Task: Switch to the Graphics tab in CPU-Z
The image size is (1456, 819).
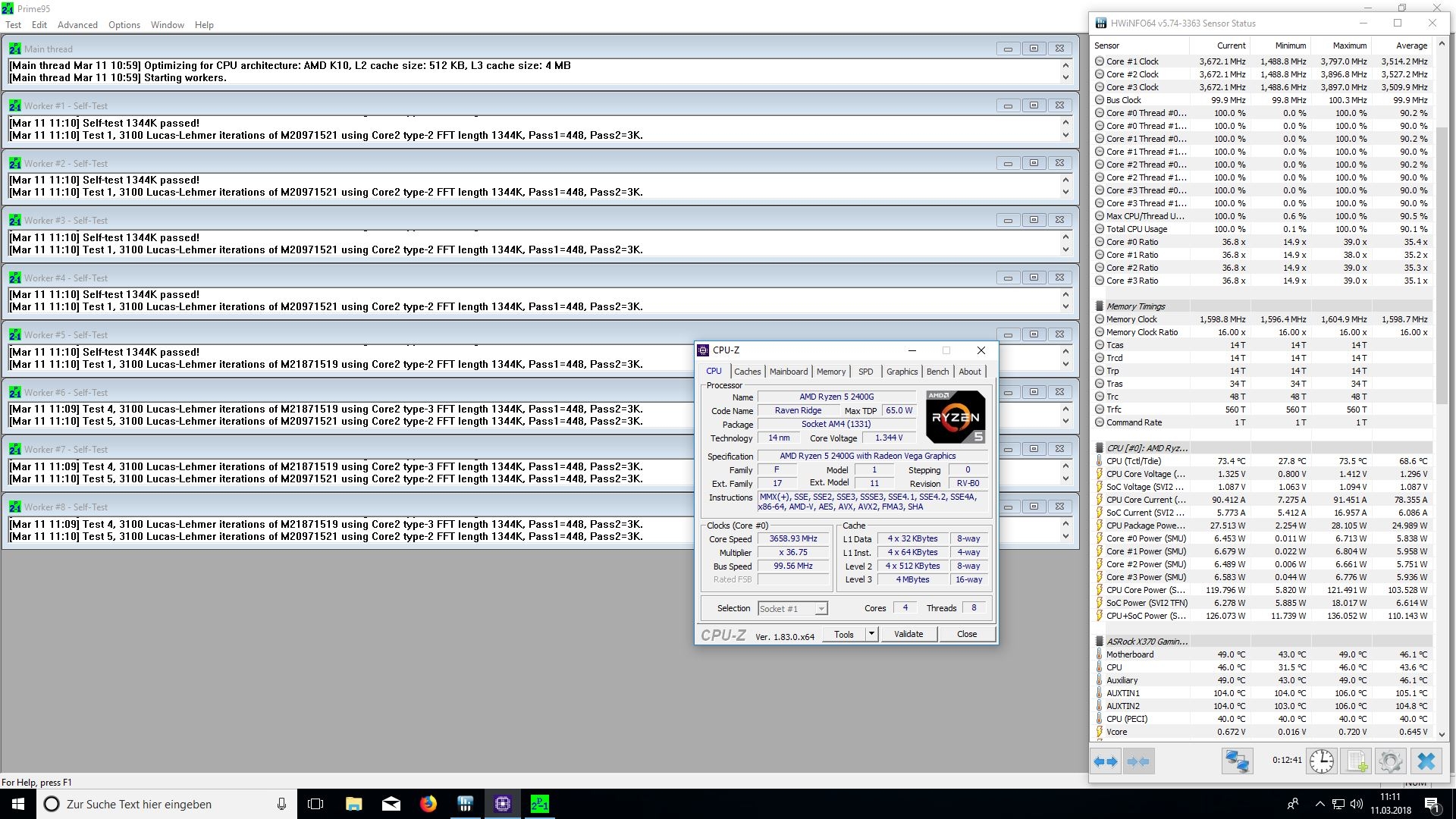Action: [x=902, y=372]
